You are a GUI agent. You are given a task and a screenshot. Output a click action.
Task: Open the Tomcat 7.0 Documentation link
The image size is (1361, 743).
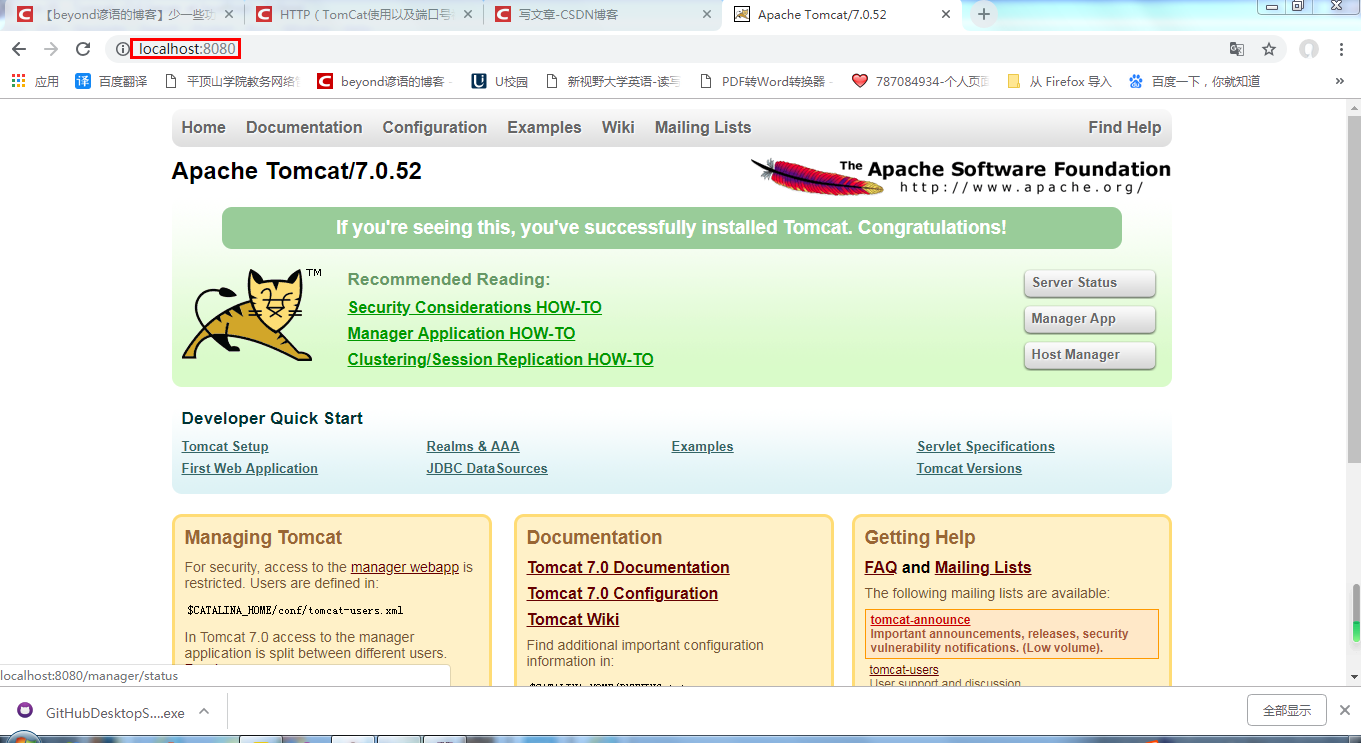[x=628, y=567]
